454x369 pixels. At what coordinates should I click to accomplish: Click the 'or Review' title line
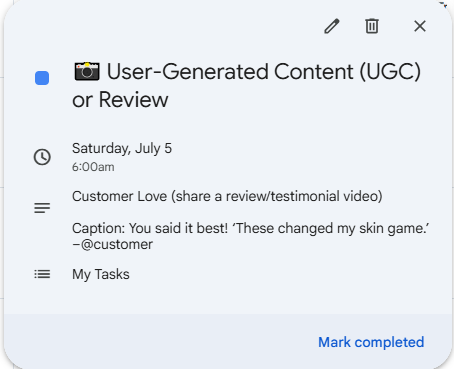point(120,99)
